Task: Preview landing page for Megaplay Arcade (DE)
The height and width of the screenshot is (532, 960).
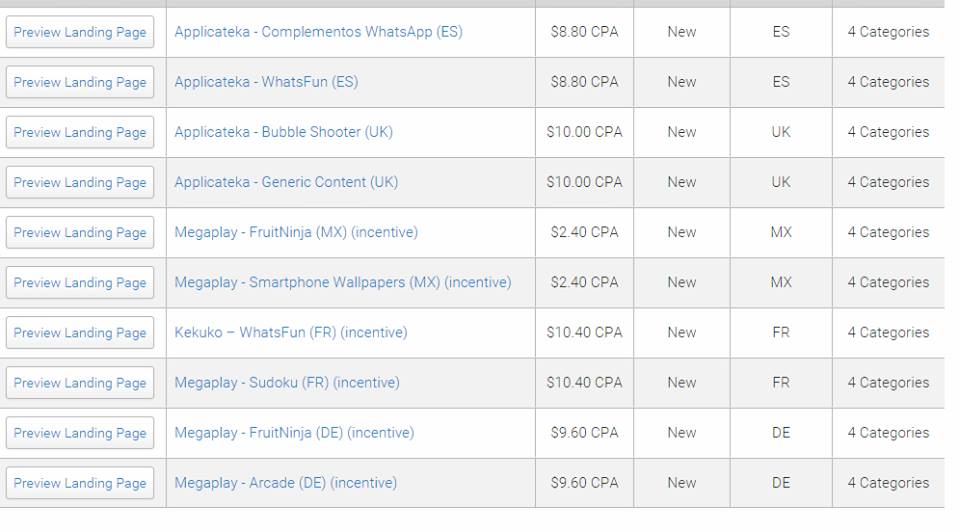Action: pos(80,483)
